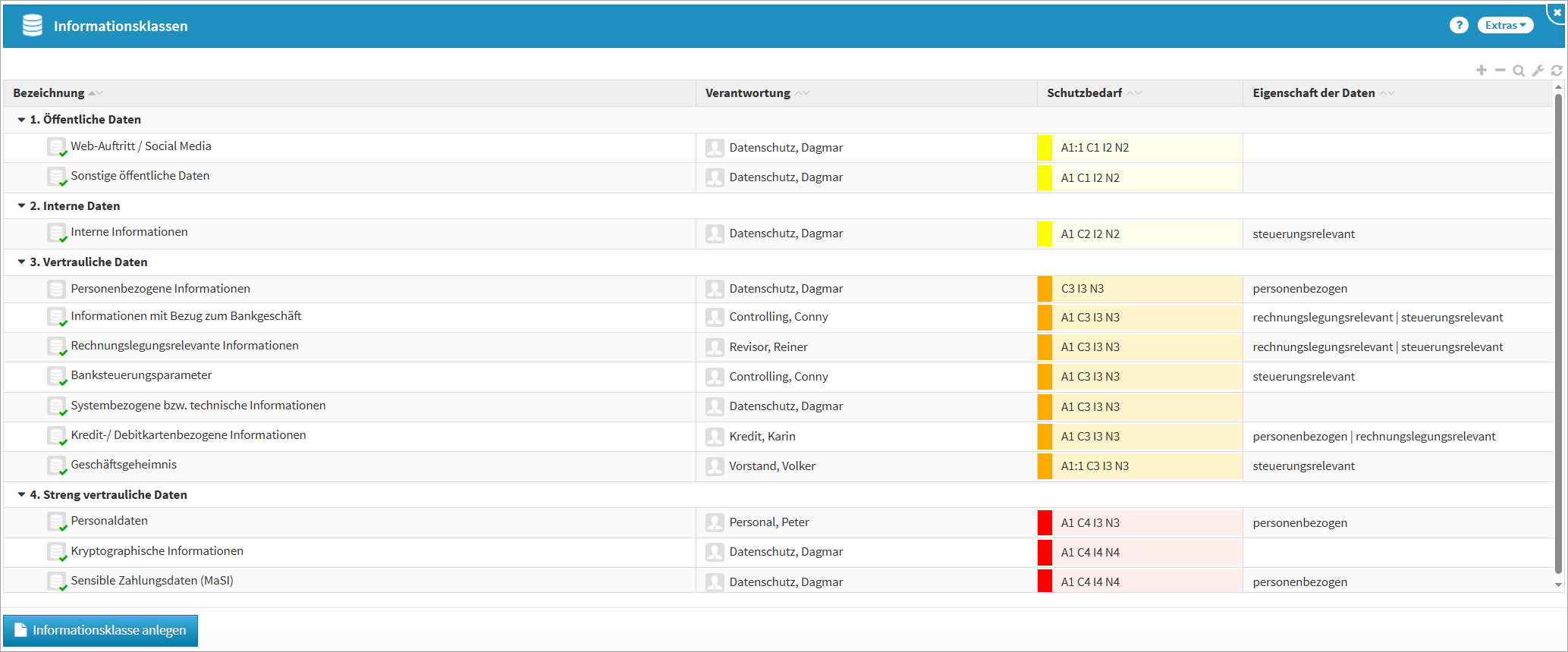Collapse the 1. Öffentliche Daten group

point(21,120)
